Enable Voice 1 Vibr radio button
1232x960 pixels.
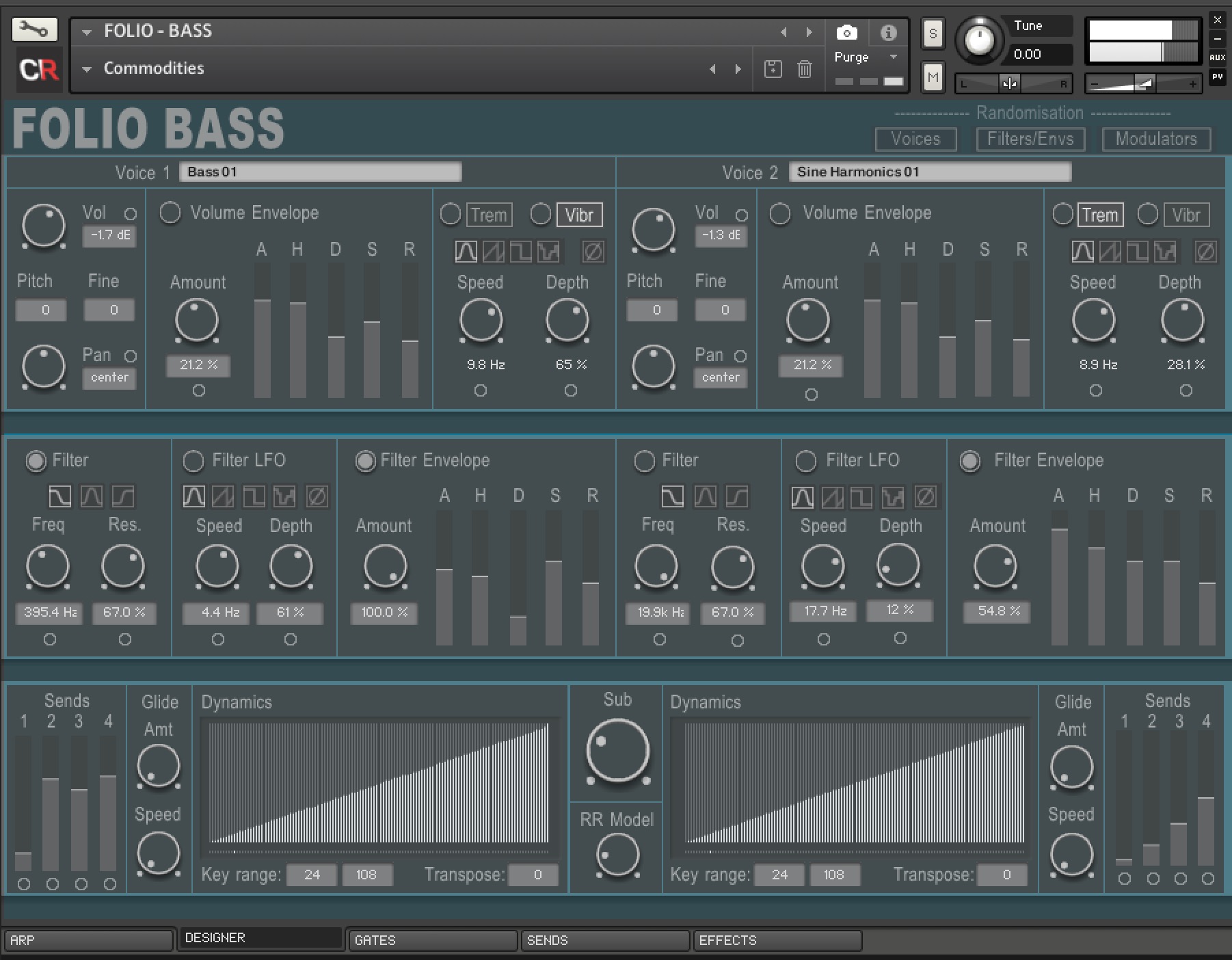pos(540,214)
